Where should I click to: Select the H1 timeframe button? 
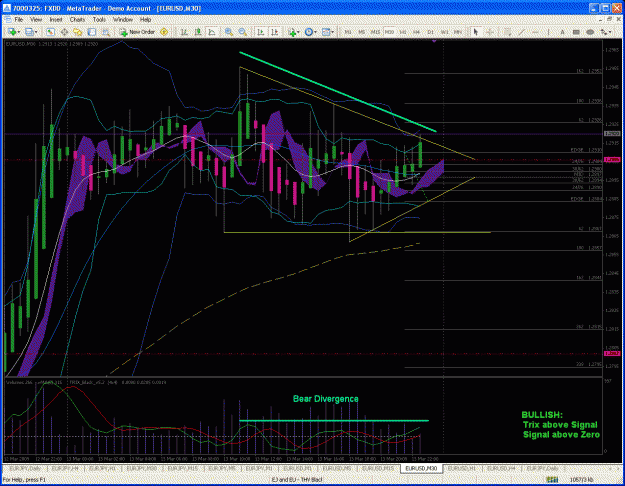(x=403, y=32)
